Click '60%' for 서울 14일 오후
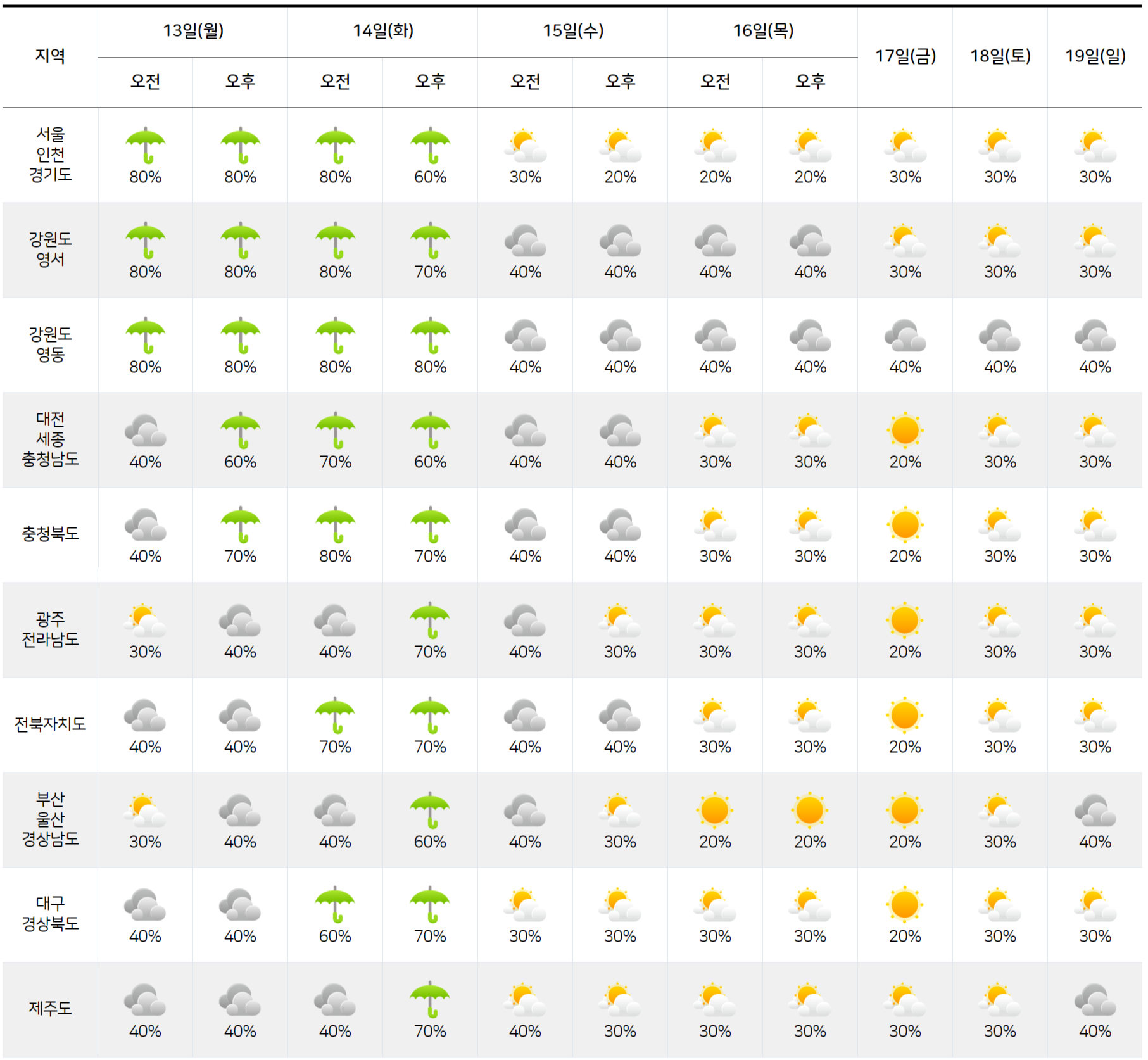The image size is (1148, 1060). coord(430,177)
